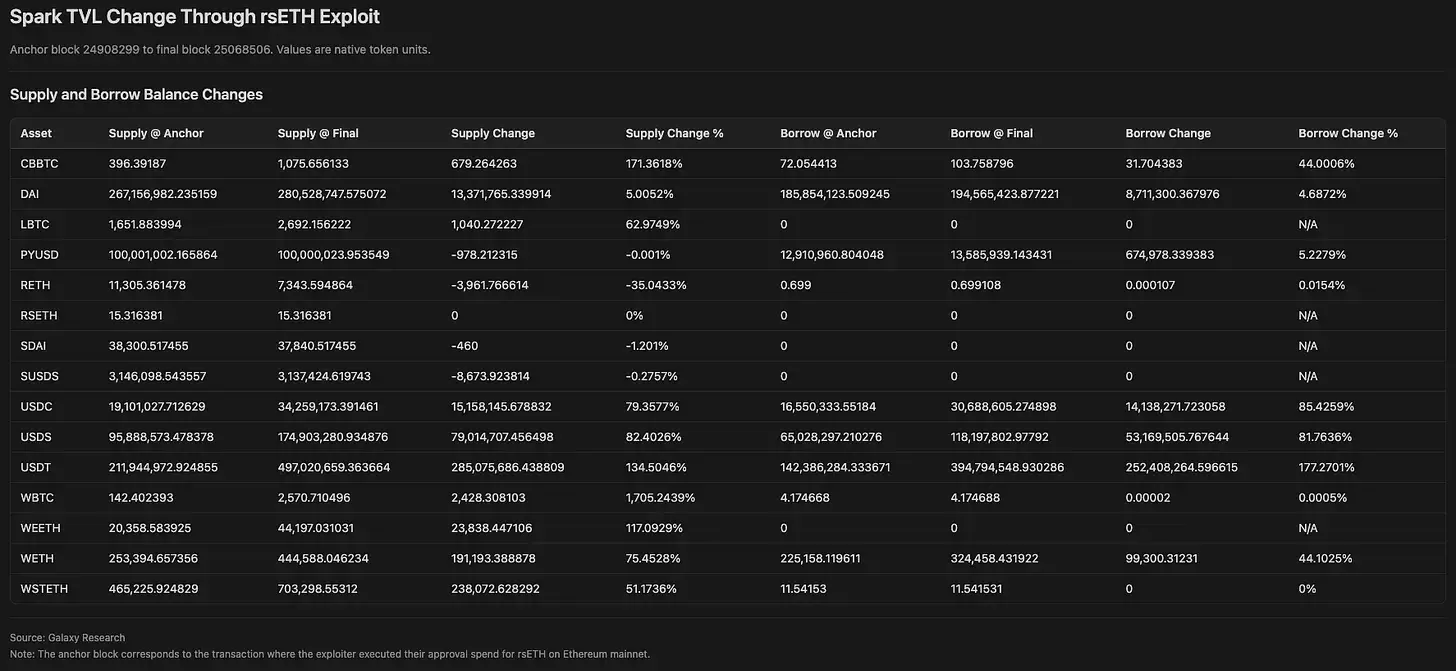Click the Borrow @ Final column header
Image resolution: width=1456 pixels, height=671 pixels.
[x=992, y=133]
